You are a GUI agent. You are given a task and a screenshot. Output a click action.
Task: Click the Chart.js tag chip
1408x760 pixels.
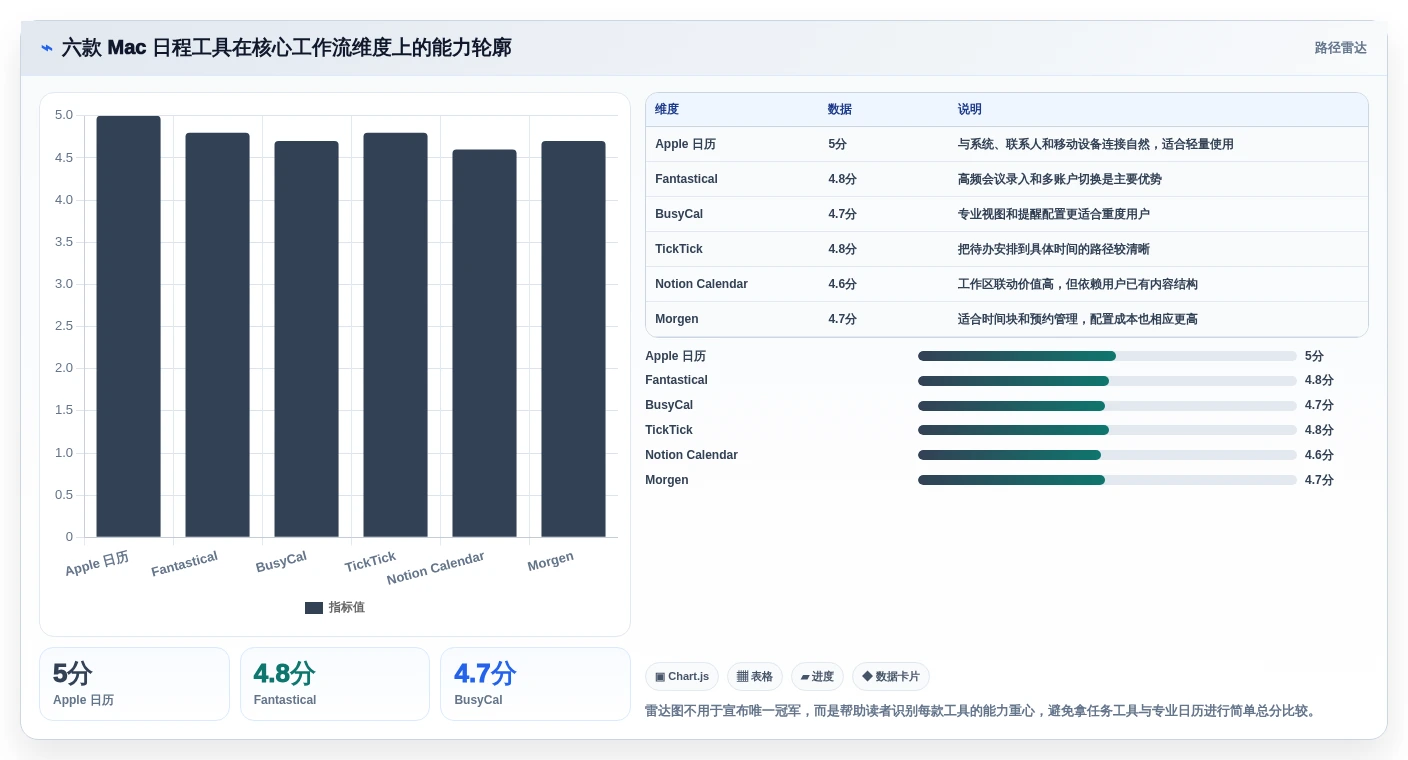[x=682, y=677]
